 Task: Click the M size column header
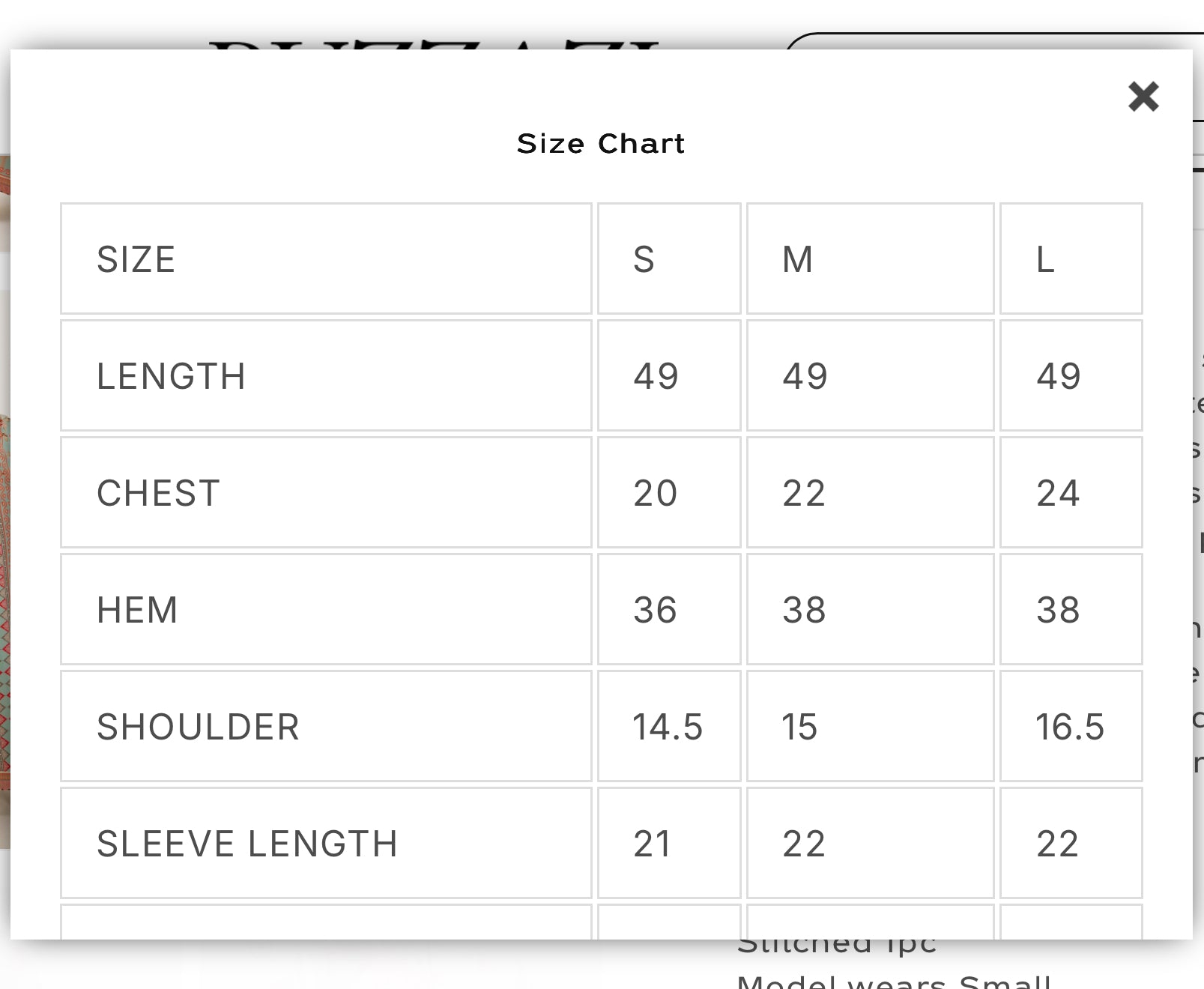pos(797,259)
